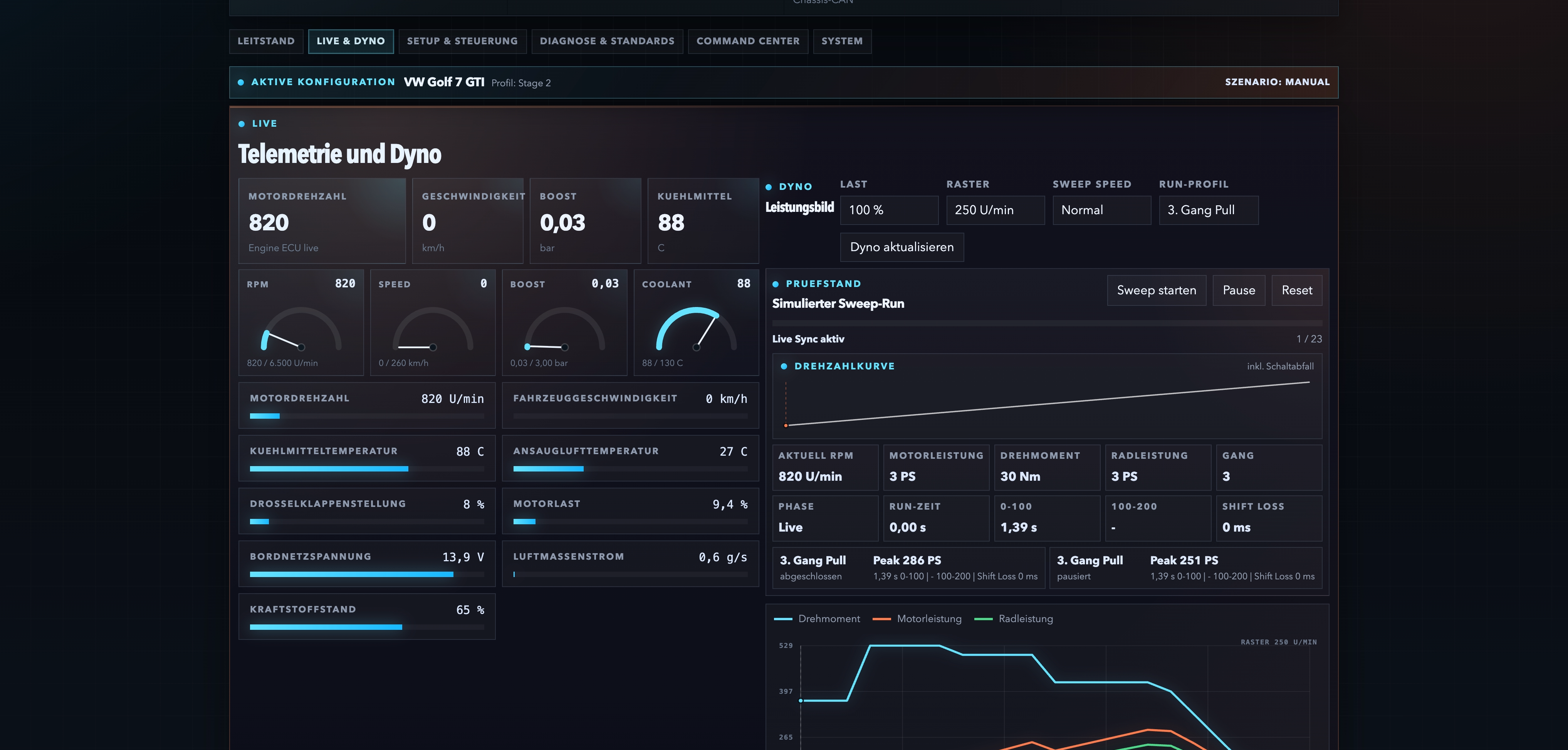Click the Gang 3 tile
This screenshot has height=750, width=1568.
1270,468
